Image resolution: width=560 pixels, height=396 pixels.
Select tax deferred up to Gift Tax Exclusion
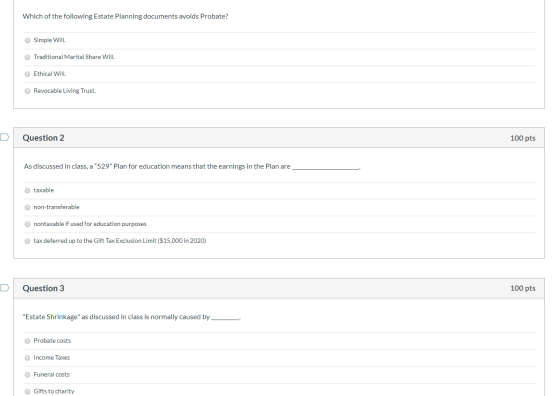[x=28, y=241]
